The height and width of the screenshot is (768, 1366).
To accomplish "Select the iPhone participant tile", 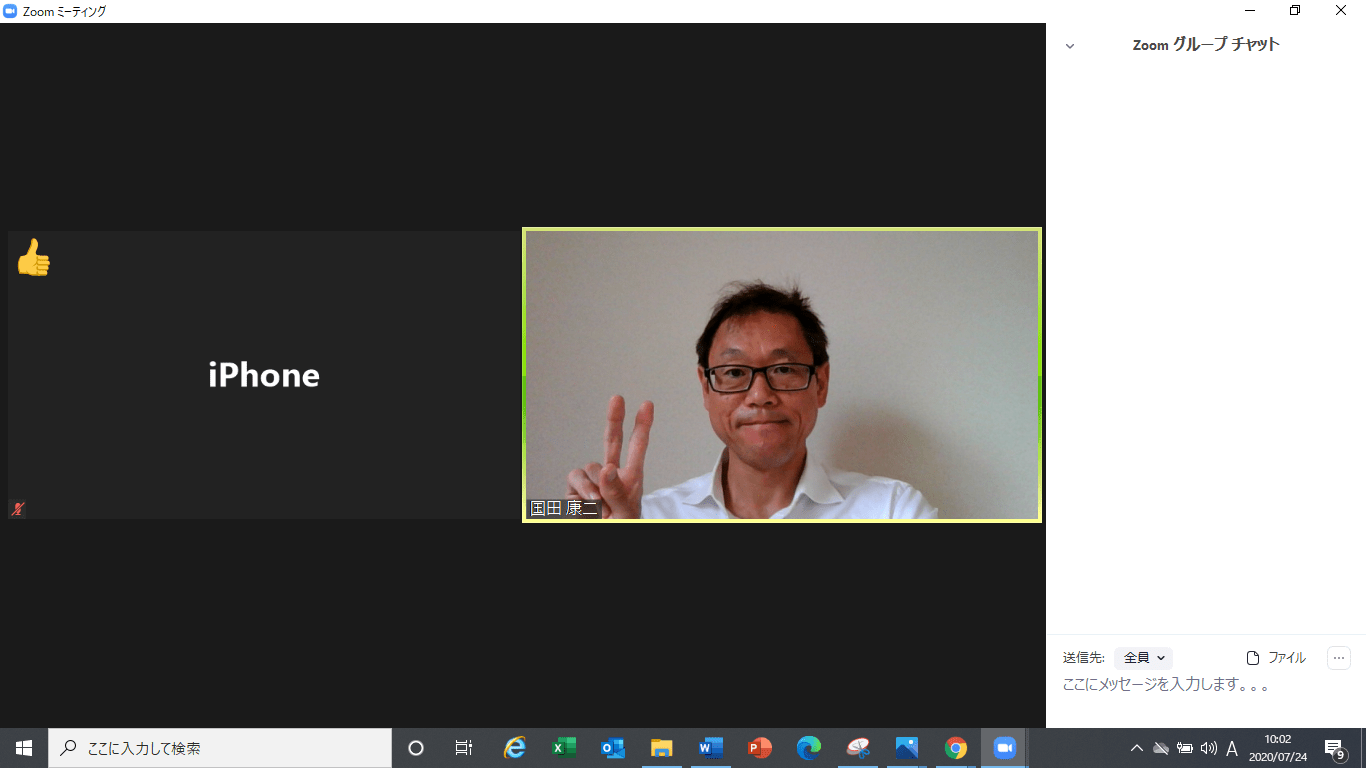I will tap(264, 375).
